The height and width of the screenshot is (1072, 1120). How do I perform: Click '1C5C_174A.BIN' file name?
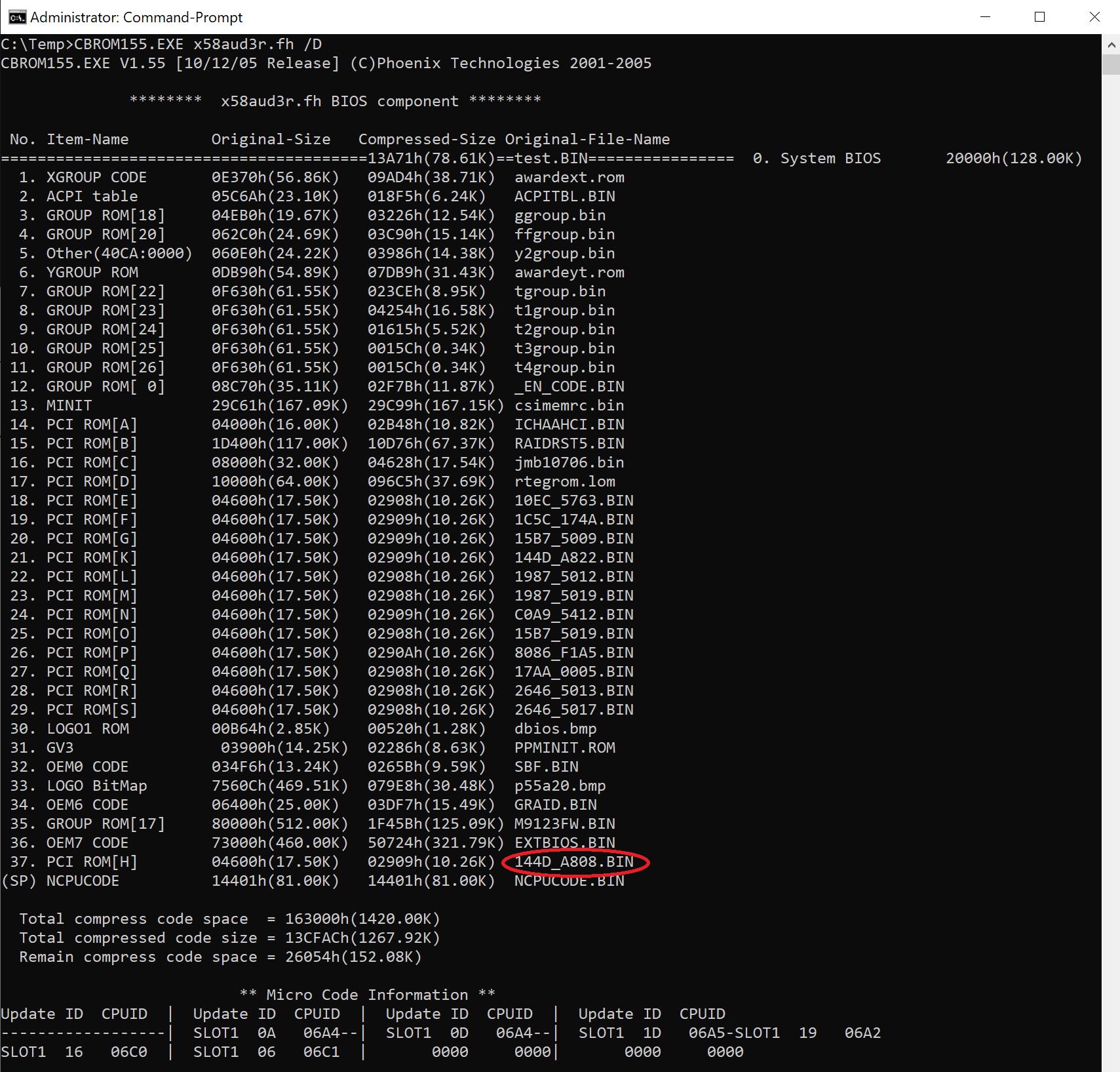tap(574, 519)
